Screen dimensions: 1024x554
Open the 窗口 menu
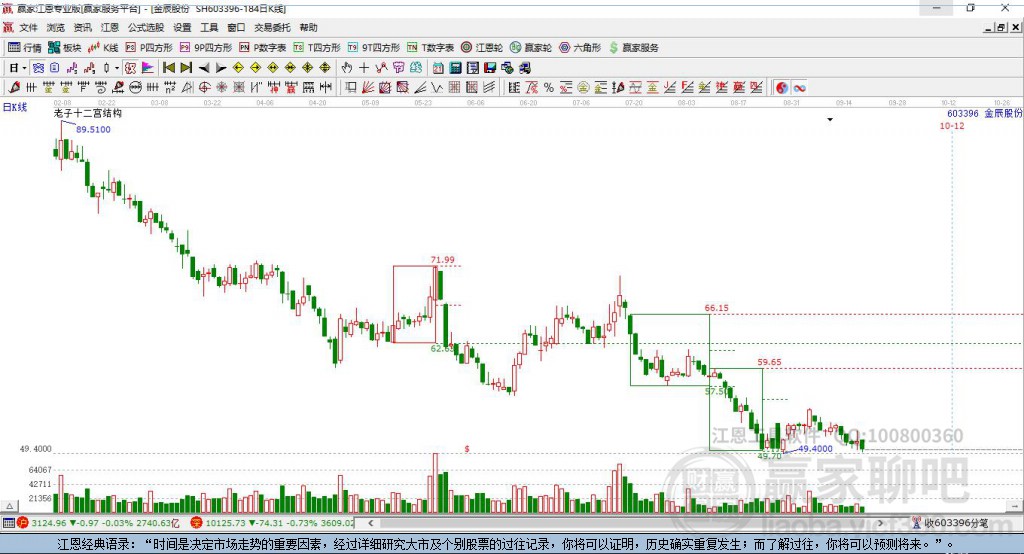pos(236,27)
